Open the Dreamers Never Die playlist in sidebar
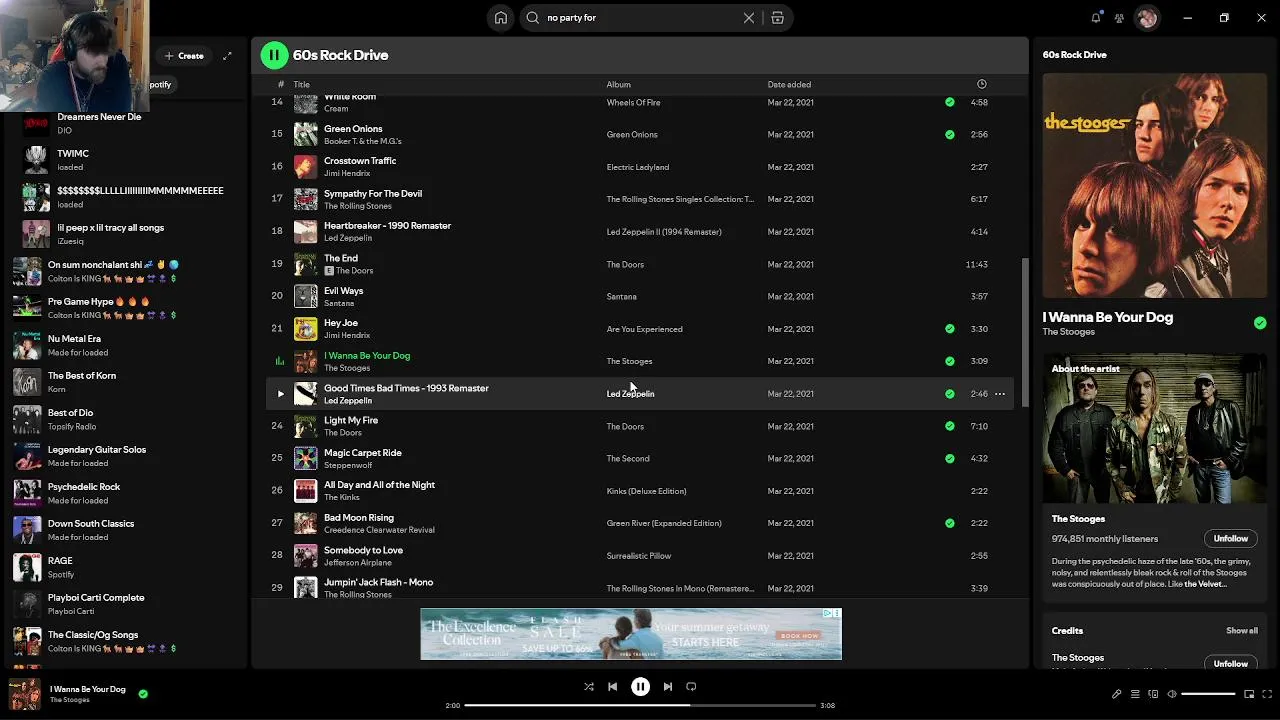 click(x=125, y=123)
